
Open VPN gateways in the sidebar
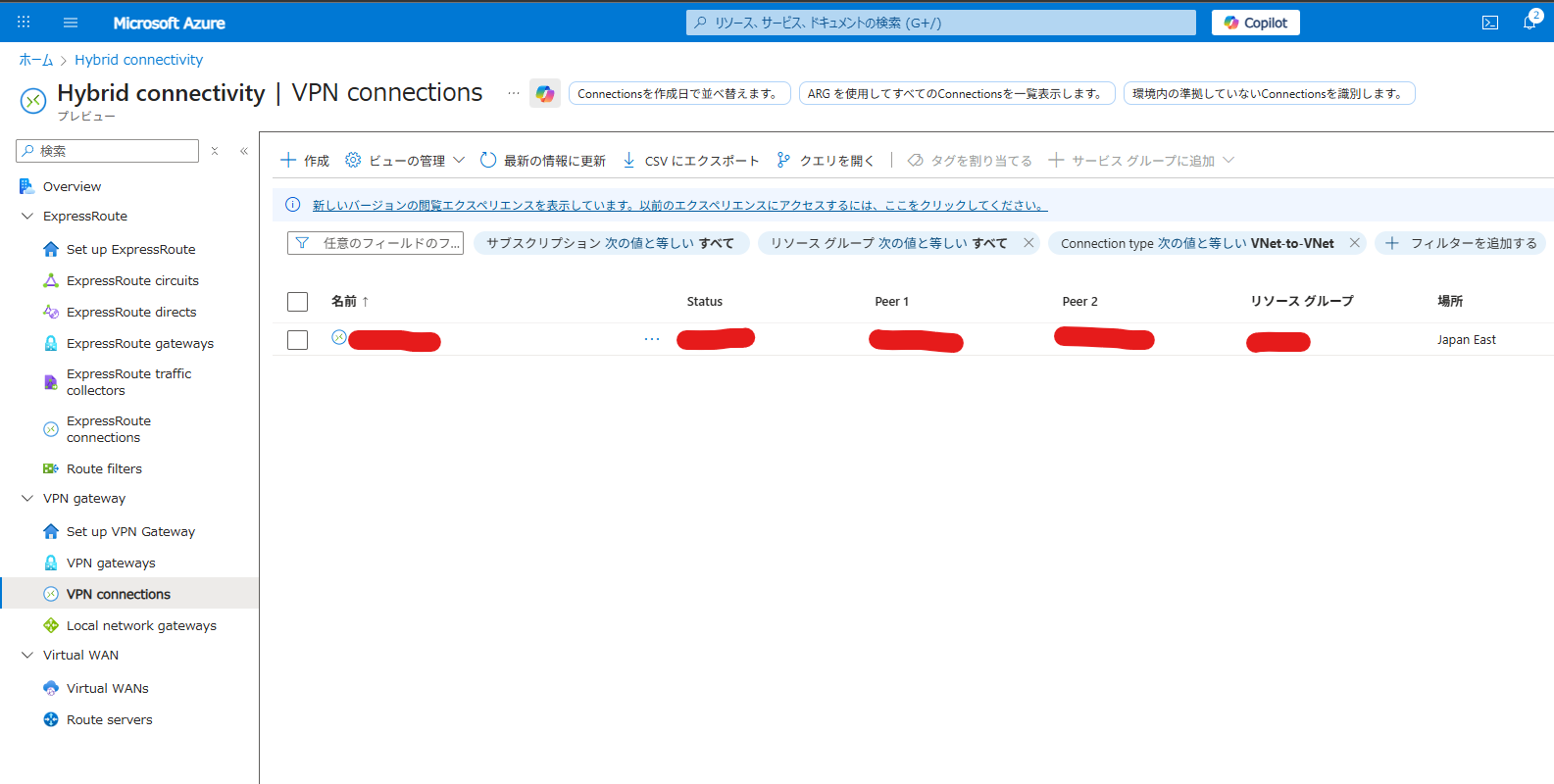click(111, 563)
